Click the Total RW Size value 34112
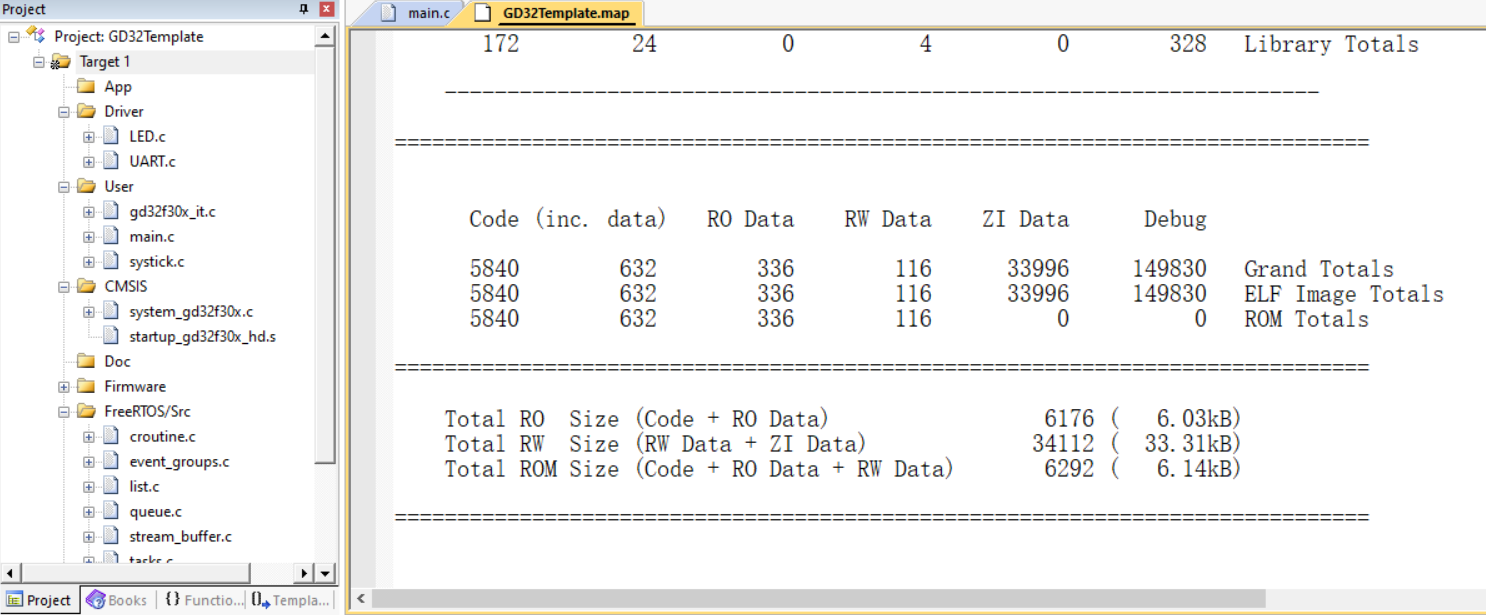1486x615 pixels. 1063,444
